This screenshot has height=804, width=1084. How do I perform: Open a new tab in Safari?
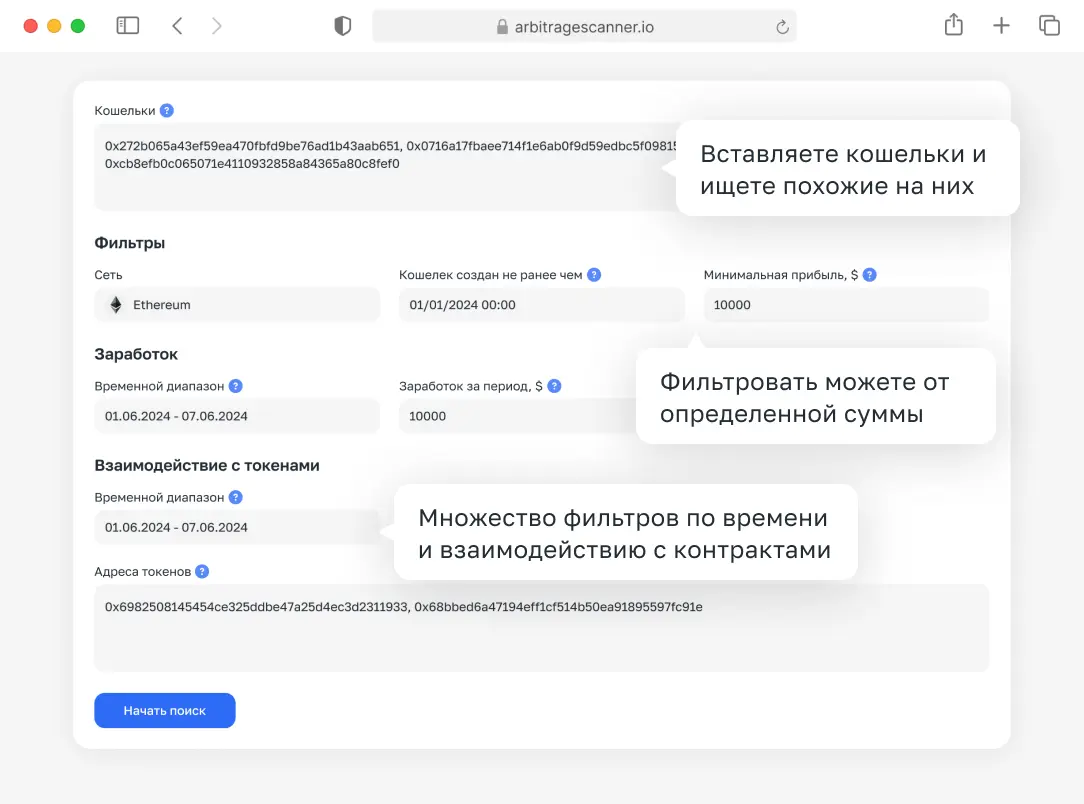click(x=1001, y=24)
